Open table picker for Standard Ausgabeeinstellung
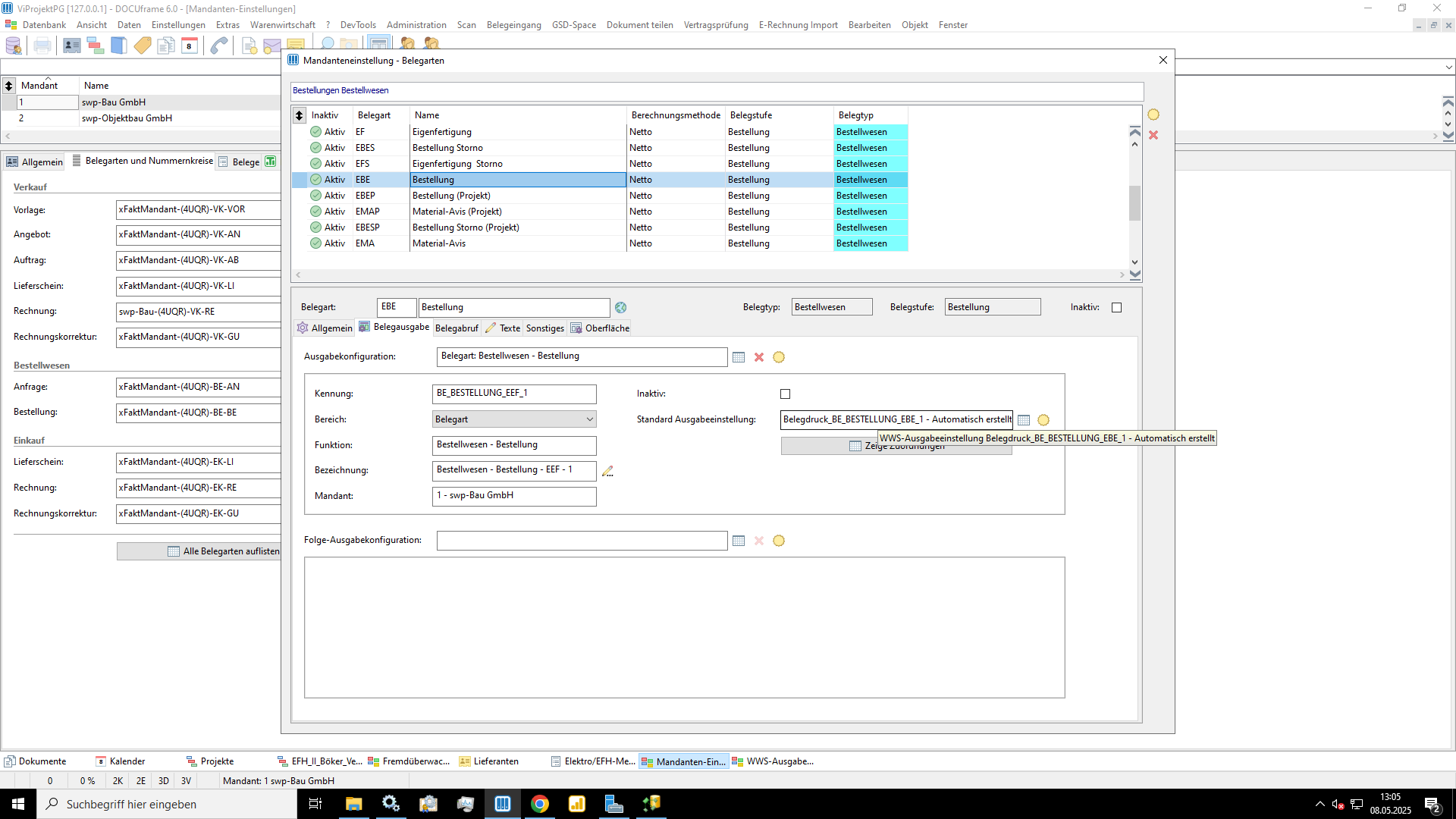 pos(1024,420)
